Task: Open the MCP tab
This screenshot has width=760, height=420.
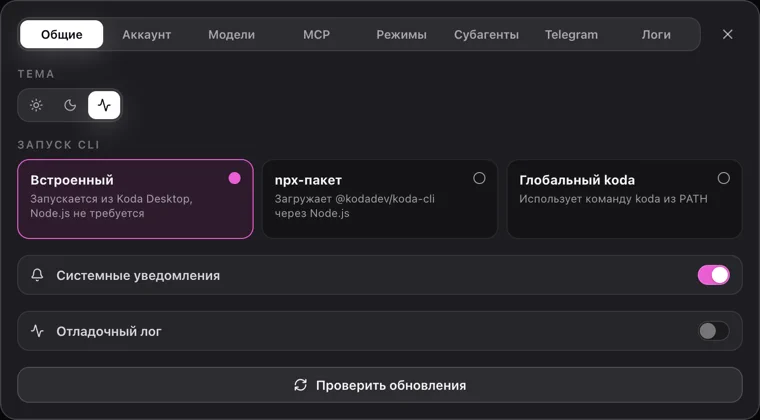Action: pyautogui.click(x=317, y=34)
